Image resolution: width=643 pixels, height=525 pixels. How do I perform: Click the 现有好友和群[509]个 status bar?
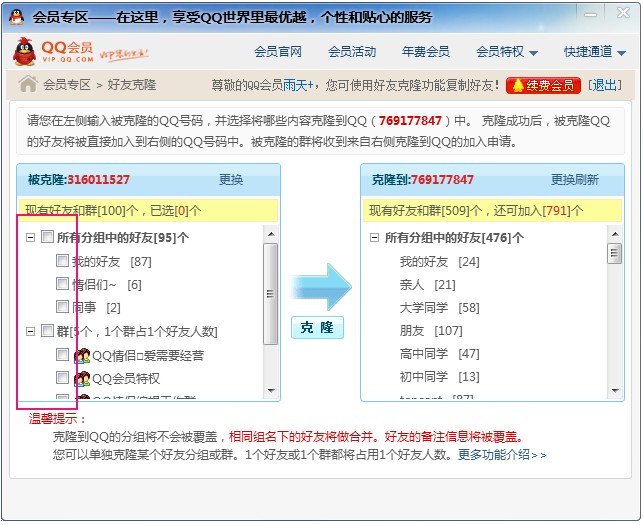coord(492,211)
